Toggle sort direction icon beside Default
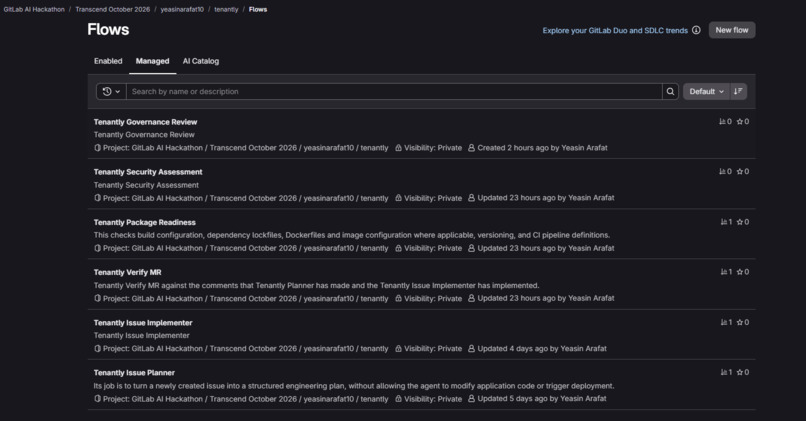The width and height of the screenshot is (806, 421). (x=738, y=91)
